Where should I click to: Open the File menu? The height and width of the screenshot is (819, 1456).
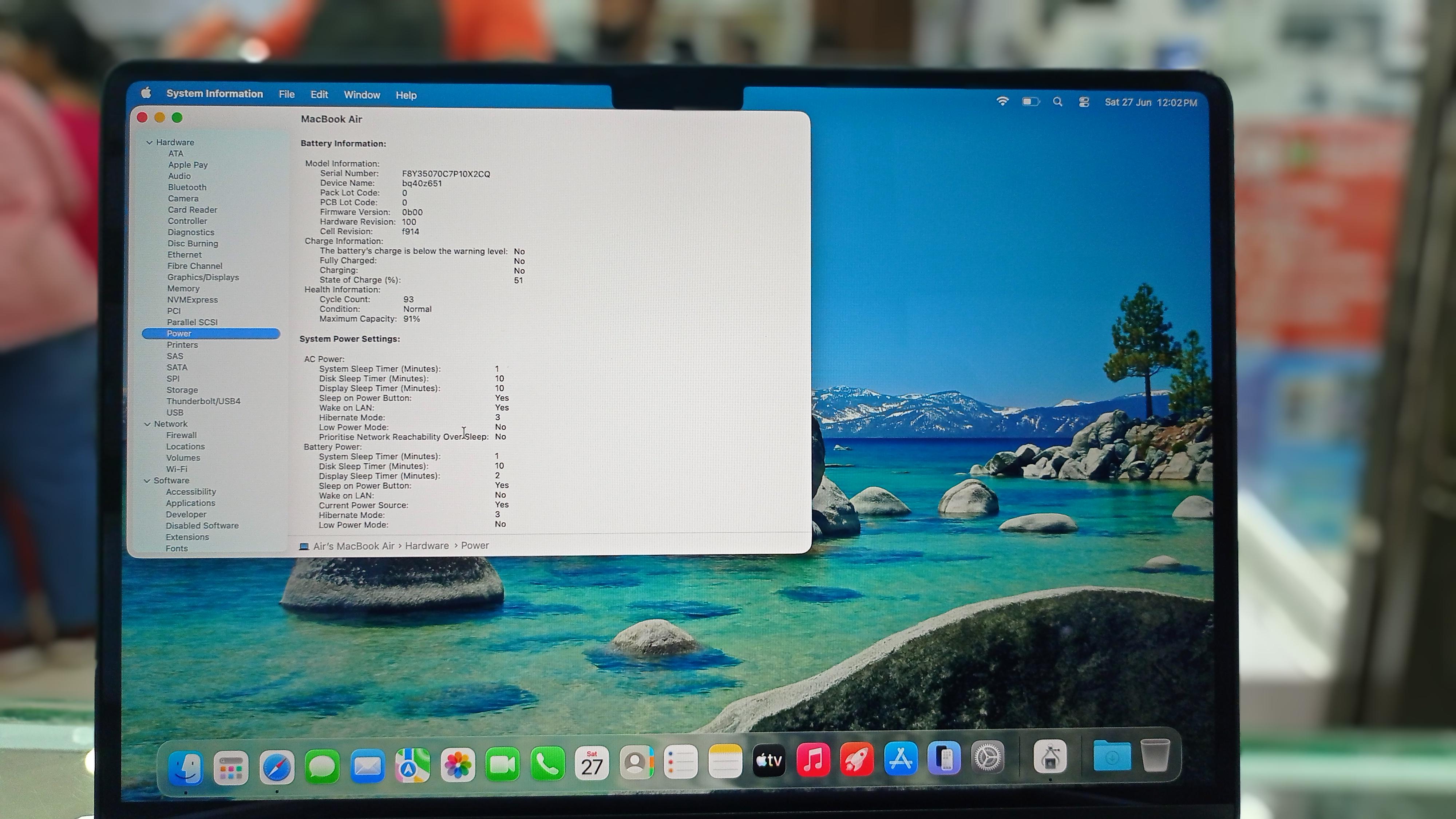286,94
